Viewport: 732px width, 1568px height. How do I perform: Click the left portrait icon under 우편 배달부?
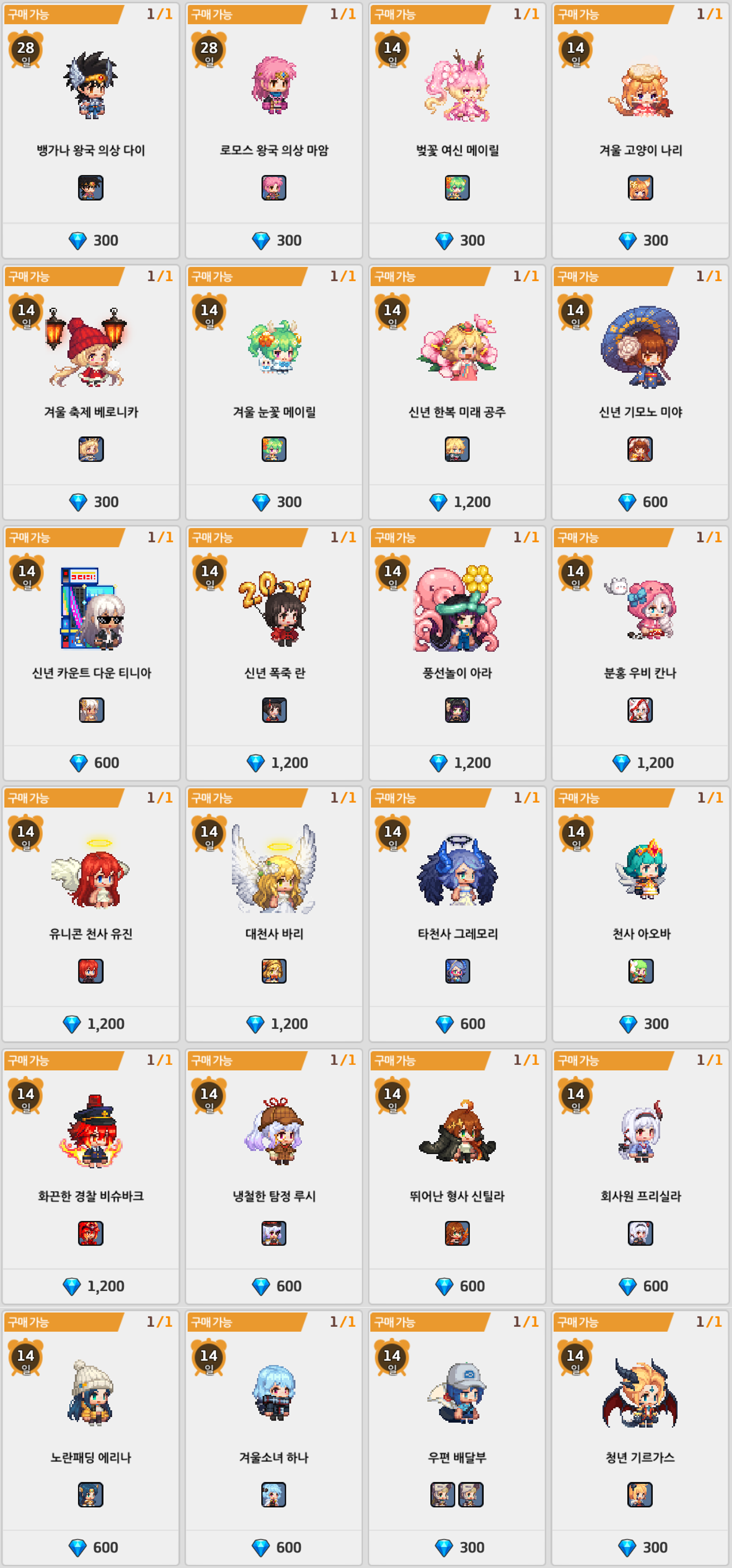point(442,1494)
